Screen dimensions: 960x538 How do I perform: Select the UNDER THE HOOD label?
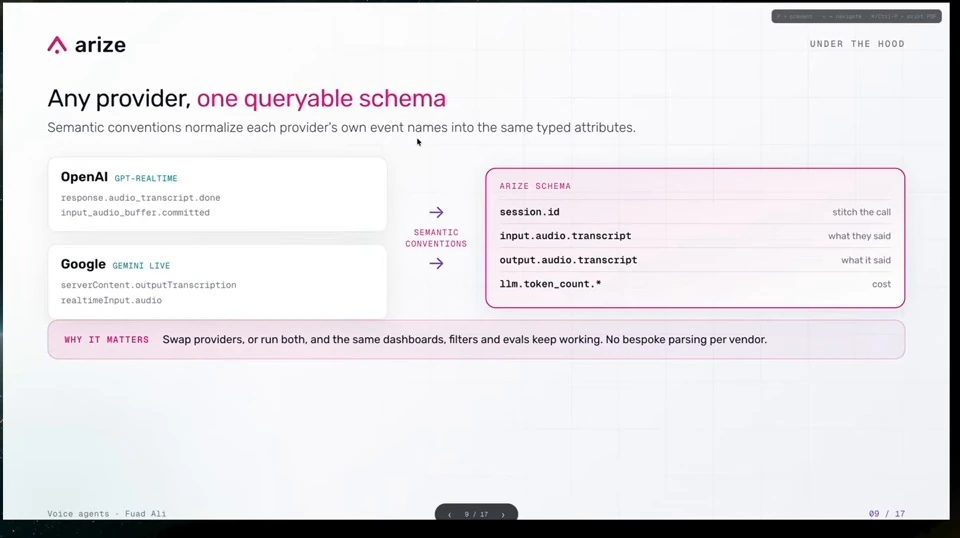pyautogui.click(x=857, y=44)
